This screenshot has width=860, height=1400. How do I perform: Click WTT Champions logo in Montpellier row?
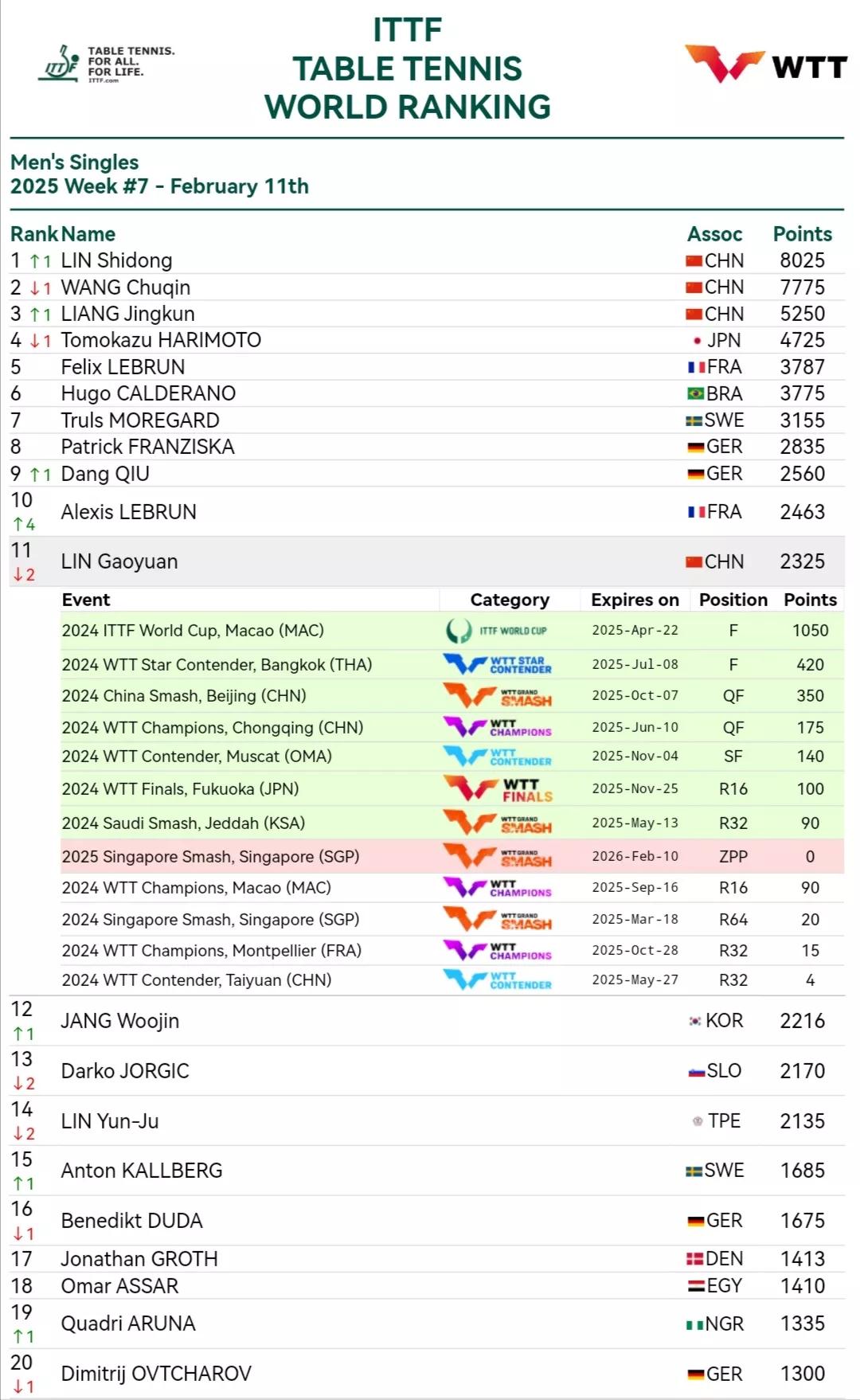click(497, 950)
